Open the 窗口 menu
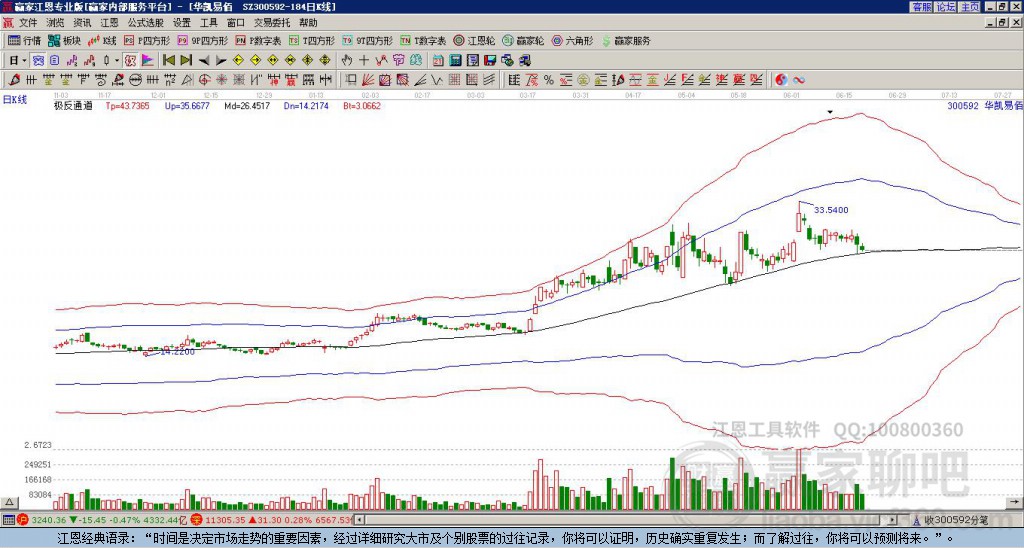 click(236, 23)
